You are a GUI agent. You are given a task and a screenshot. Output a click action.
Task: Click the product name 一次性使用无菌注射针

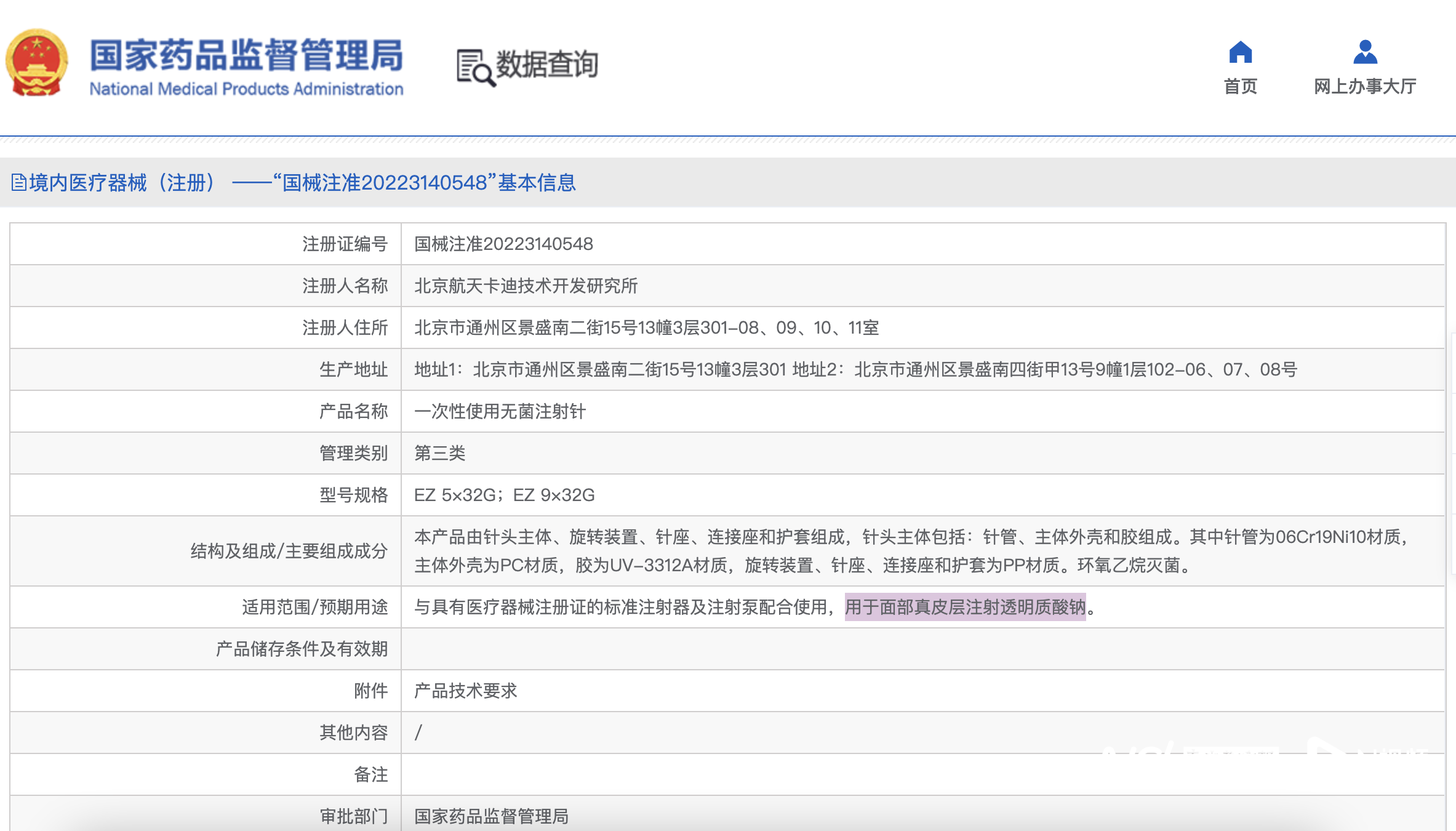[500, 411]
